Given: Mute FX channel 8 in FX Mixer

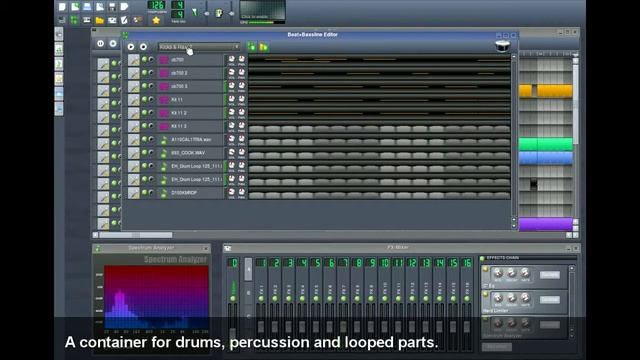Looking at the screenshot, I should coord(357,299).
